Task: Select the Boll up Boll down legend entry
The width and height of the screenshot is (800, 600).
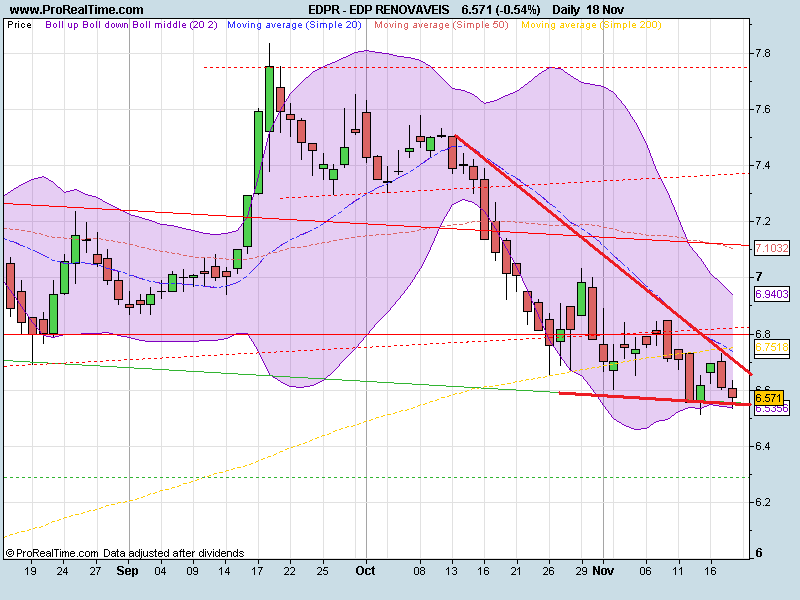Action: point(88,24)
